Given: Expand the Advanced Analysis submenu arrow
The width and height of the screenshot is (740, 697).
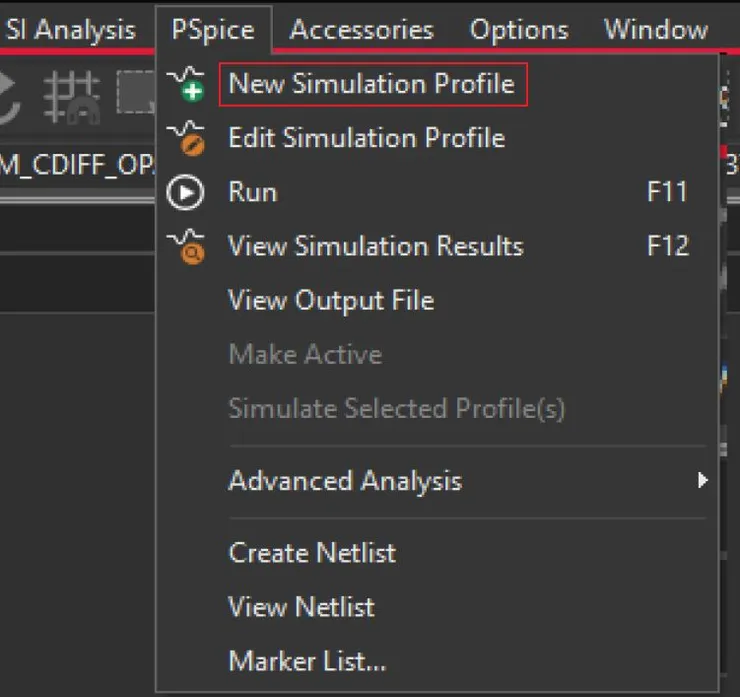Looking at the screenshot, I should click(702, 481).
